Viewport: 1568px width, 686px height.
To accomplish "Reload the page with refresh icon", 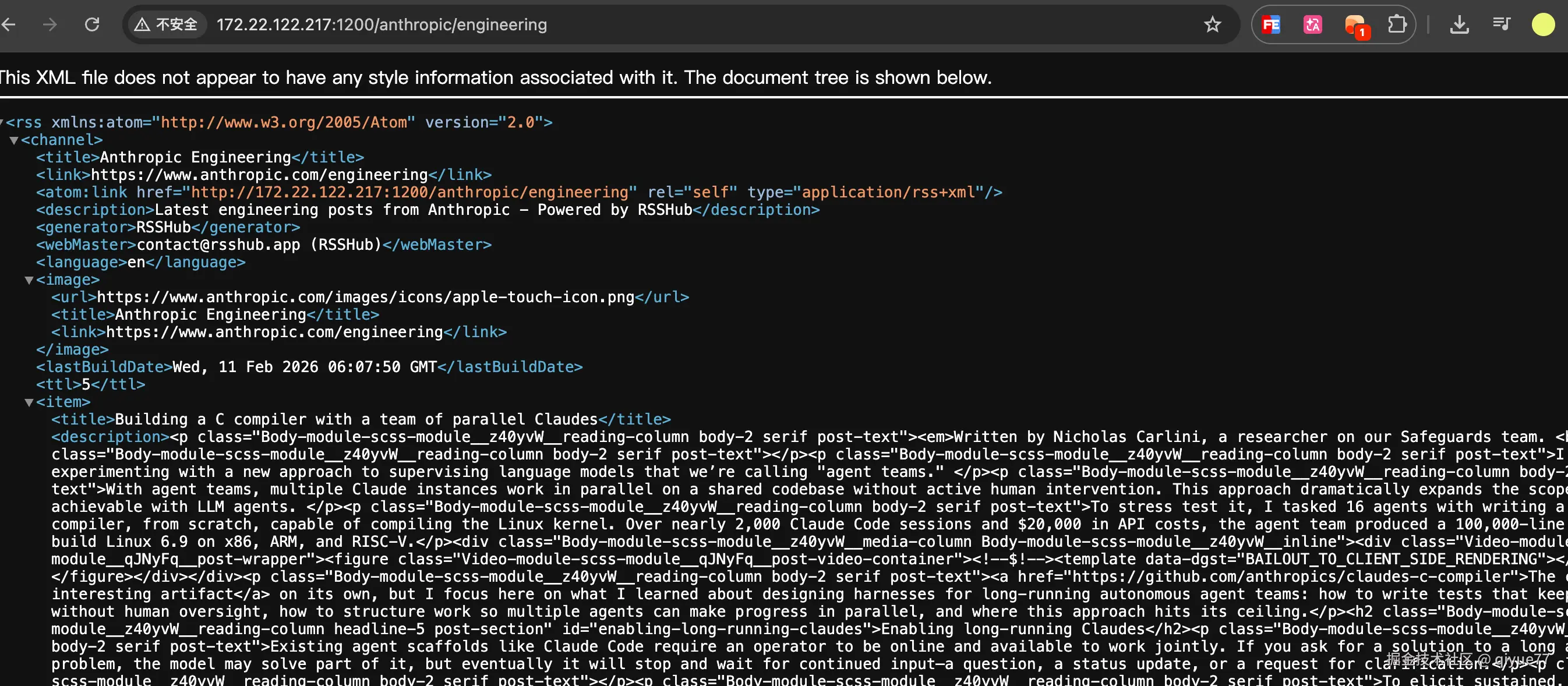I will coord(92,24).
